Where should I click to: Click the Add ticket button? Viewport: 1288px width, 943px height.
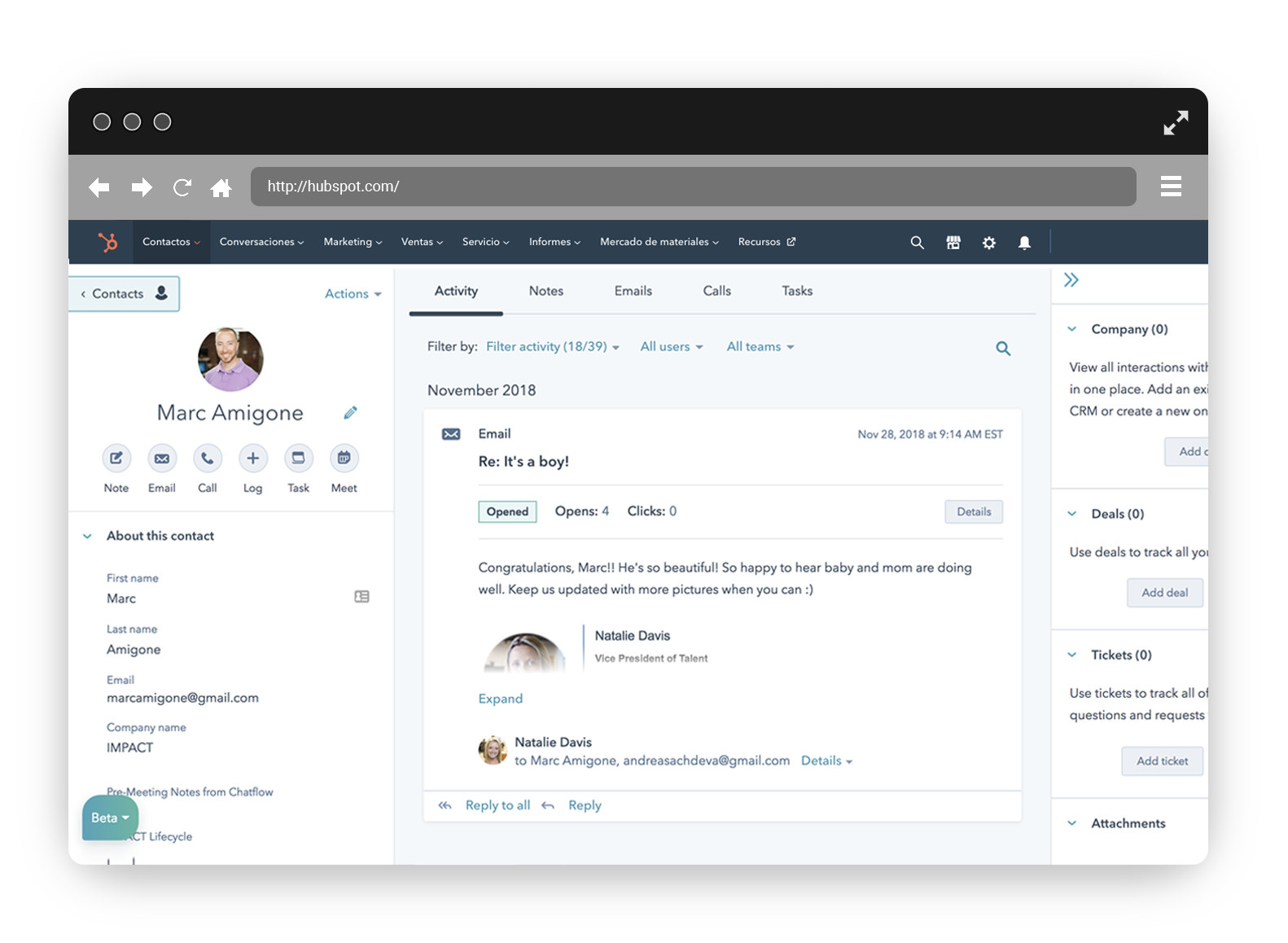1163,761
